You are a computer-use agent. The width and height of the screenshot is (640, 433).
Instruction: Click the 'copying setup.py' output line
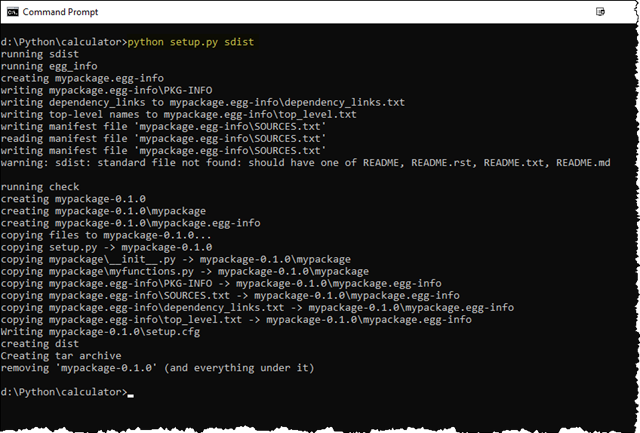(107, 247)
